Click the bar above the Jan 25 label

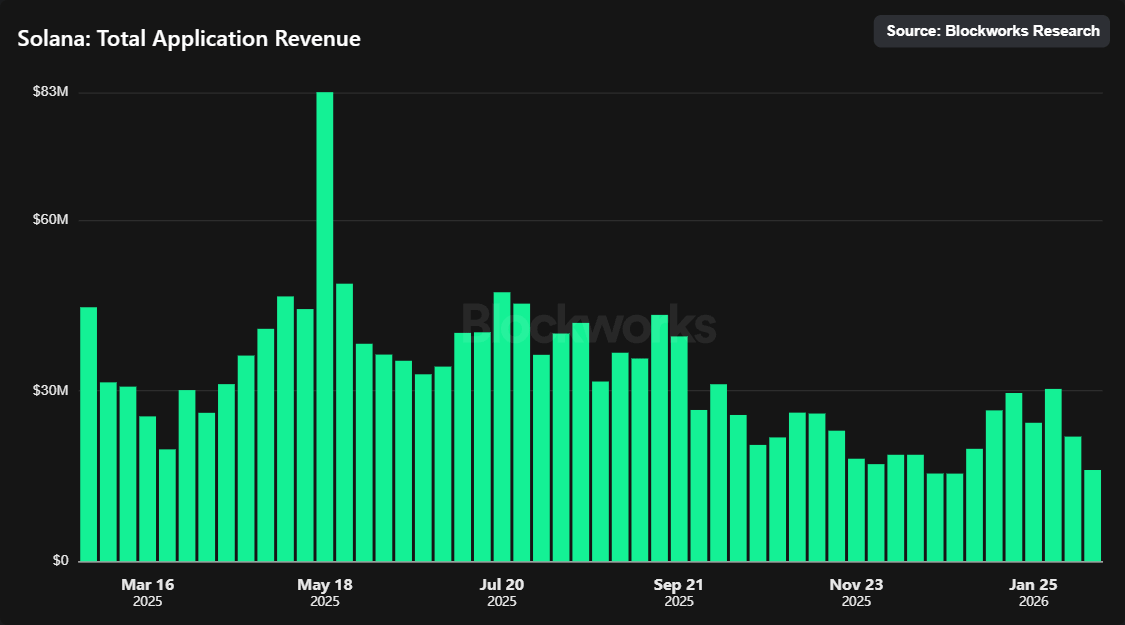coord(1033,492)
